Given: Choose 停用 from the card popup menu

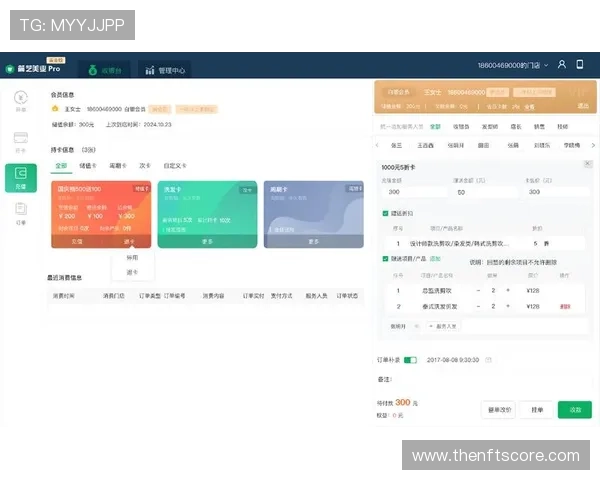Looking at the screenshot, I should point(132,258).
